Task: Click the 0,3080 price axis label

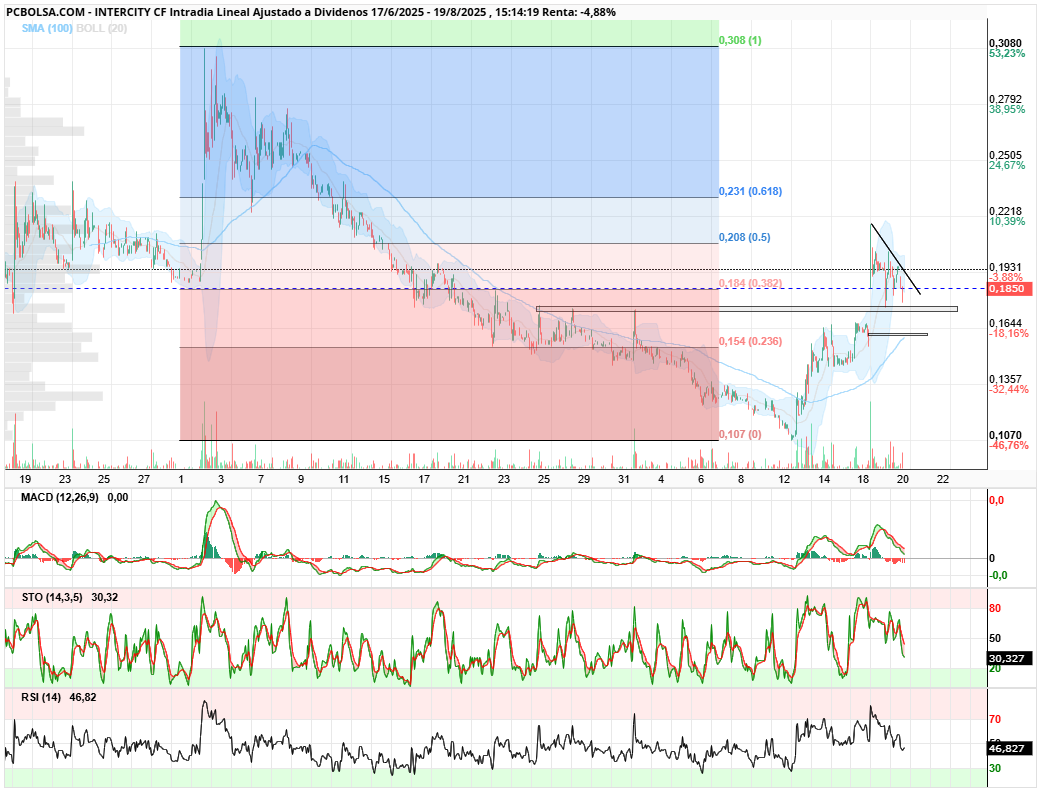Action: tap(1005, 43)
